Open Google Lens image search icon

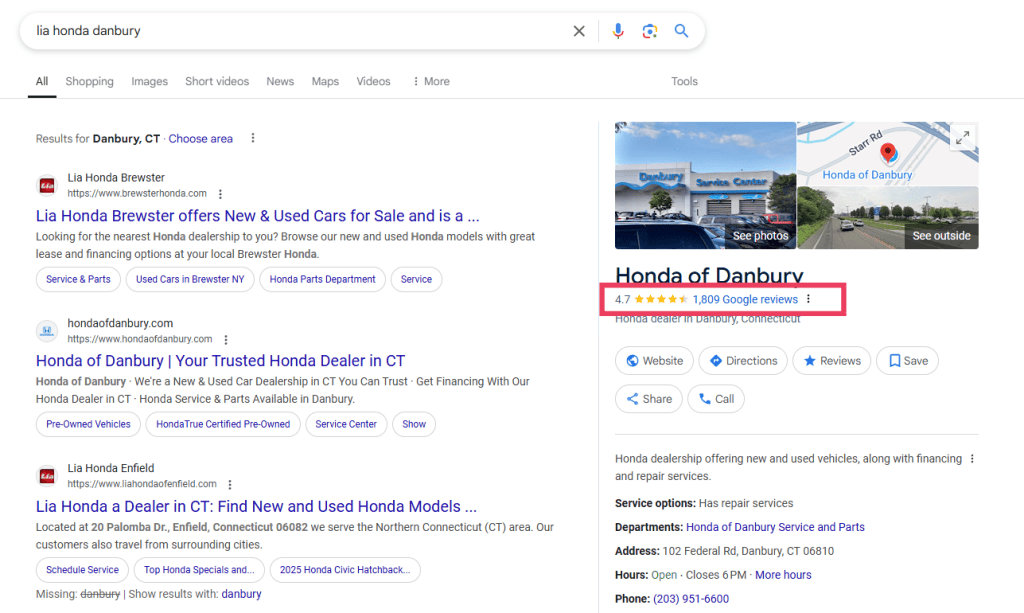click(649, 31)
